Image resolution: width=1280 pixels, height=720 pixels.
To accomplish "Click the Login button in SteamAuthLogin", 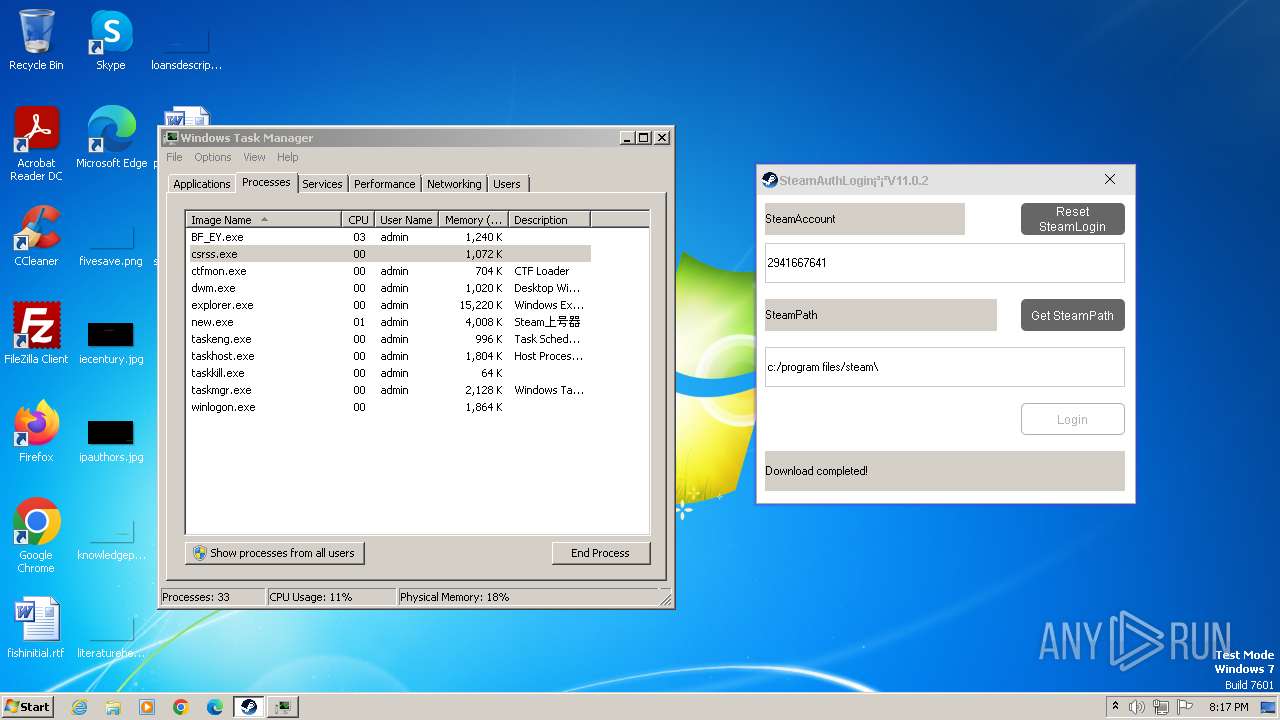I will point(1072,419).
